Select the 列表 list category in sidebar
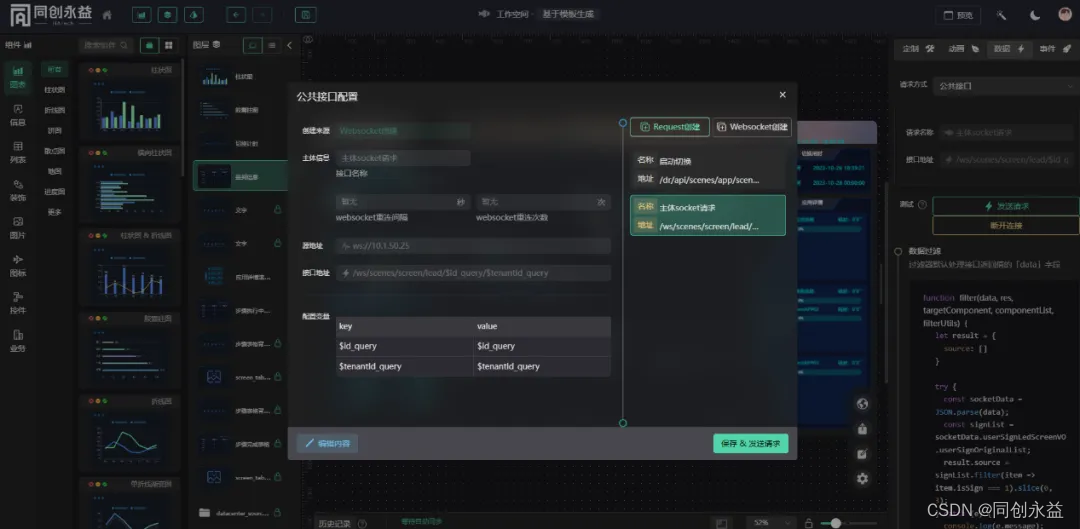The width and height of the screenshot is (1080, 529). tap(18, 152)
